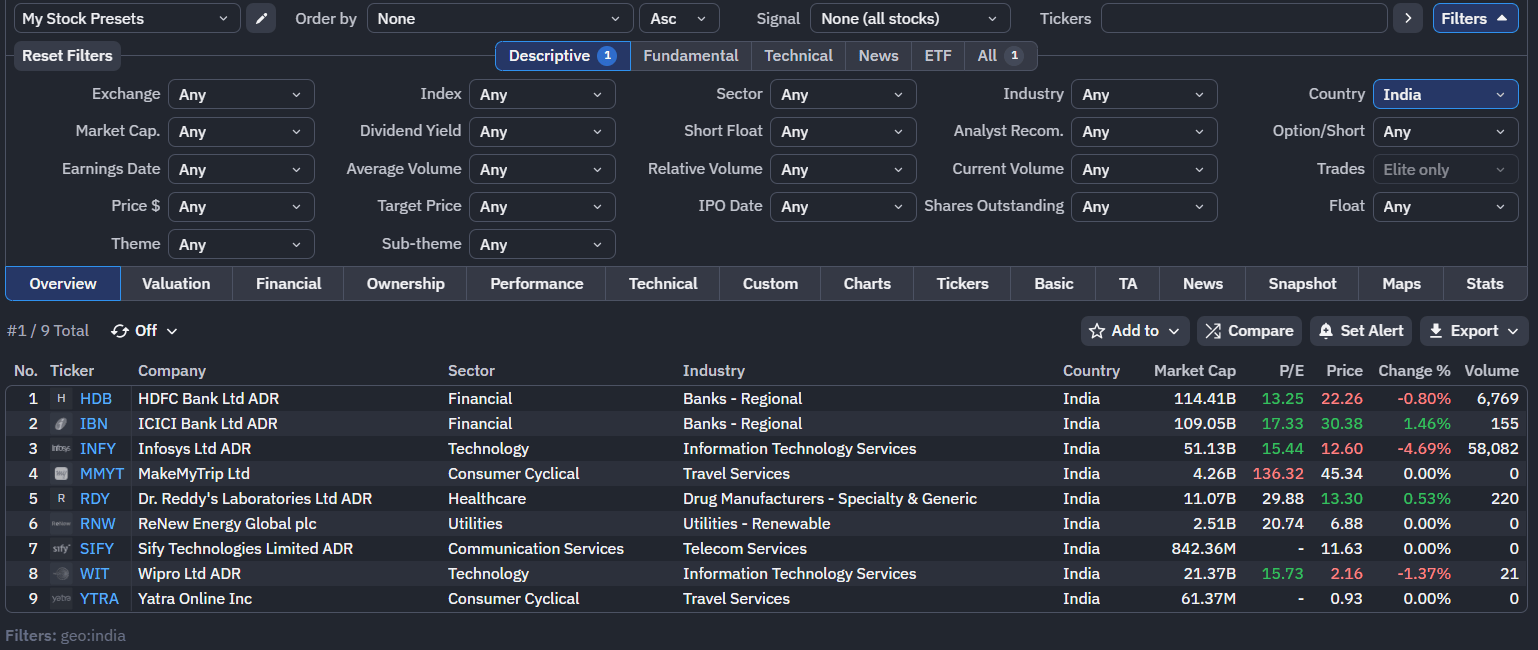Open the Signal dropdown

pyautogui.click(x=910, y=18)
